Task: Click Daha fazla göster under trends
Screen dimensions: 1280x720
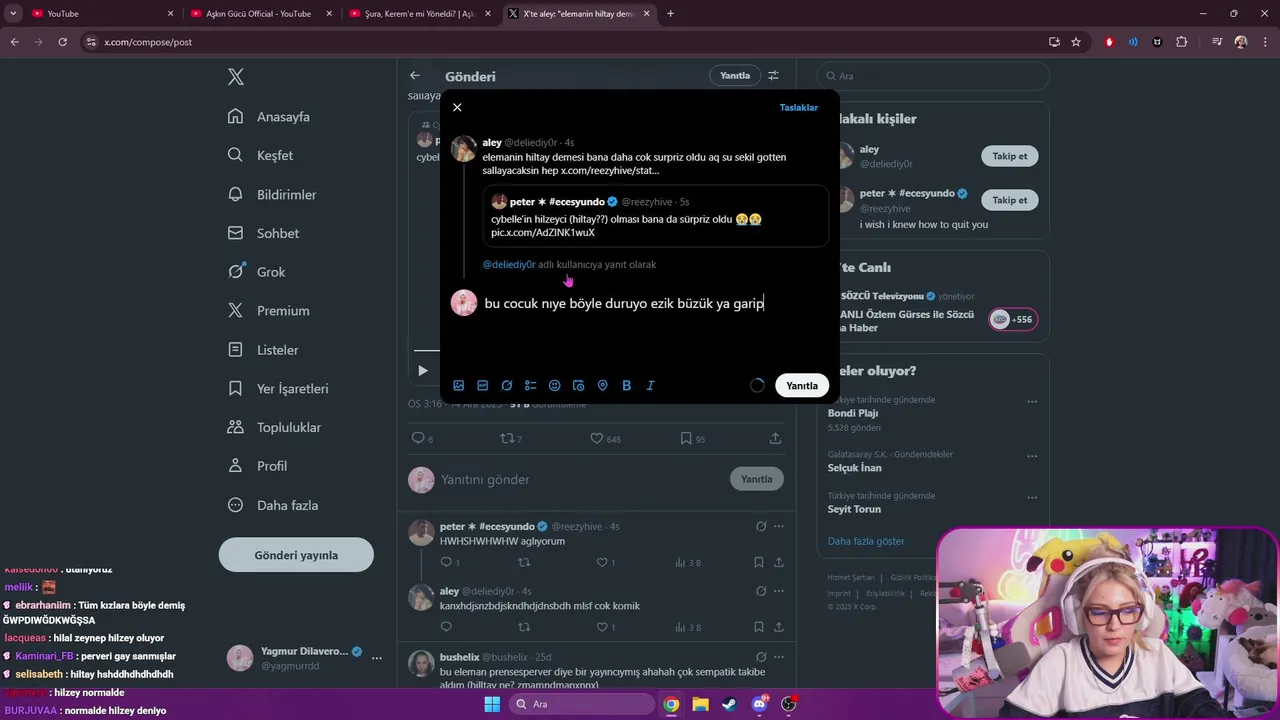Action: pyautogui.click(x=866, y=541)
